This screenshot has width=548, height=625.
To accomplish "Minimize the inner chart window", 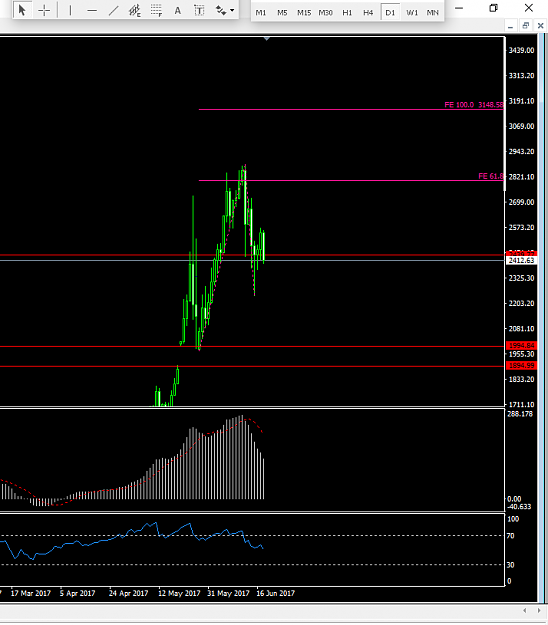I will click(511, 26).
